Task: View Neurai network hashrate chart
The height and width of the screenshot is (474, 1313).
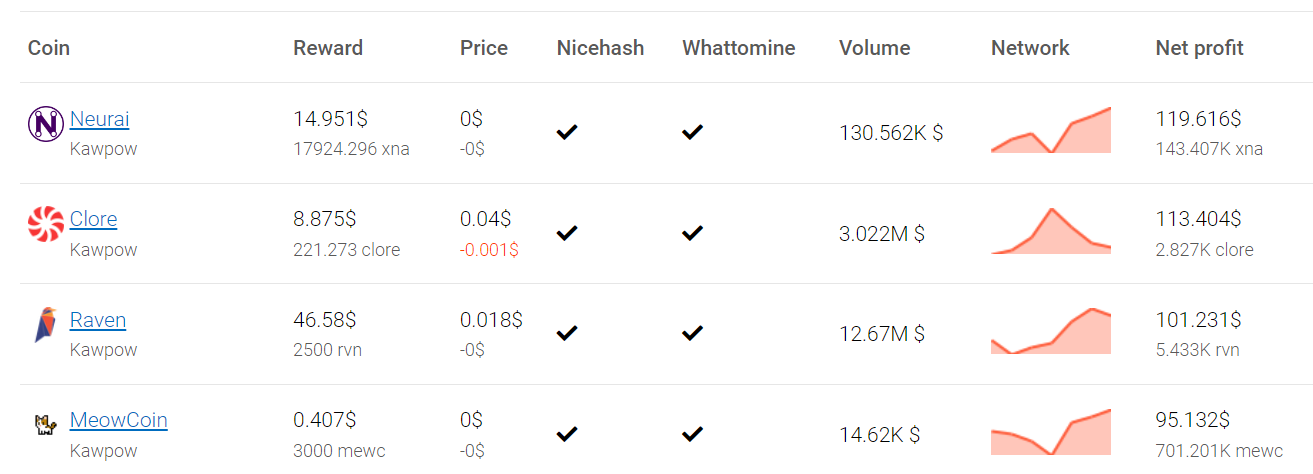Action: (x=1051, y=130)
